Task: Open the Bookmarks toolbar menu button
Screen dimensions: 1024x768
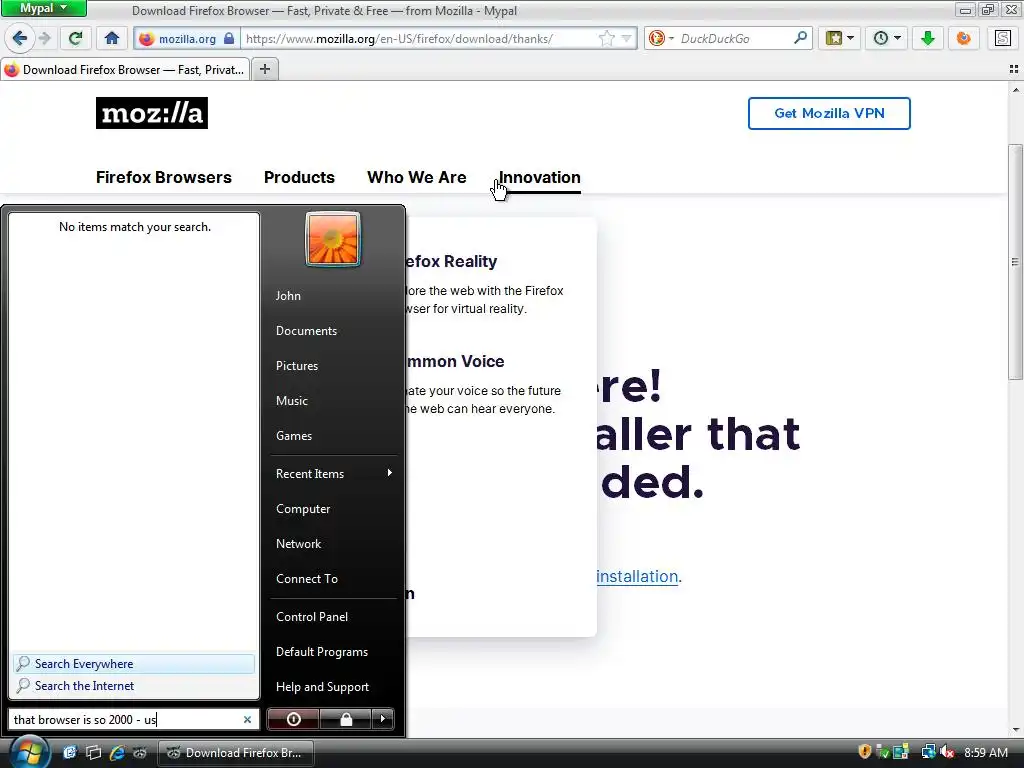Action: [839, 39]
